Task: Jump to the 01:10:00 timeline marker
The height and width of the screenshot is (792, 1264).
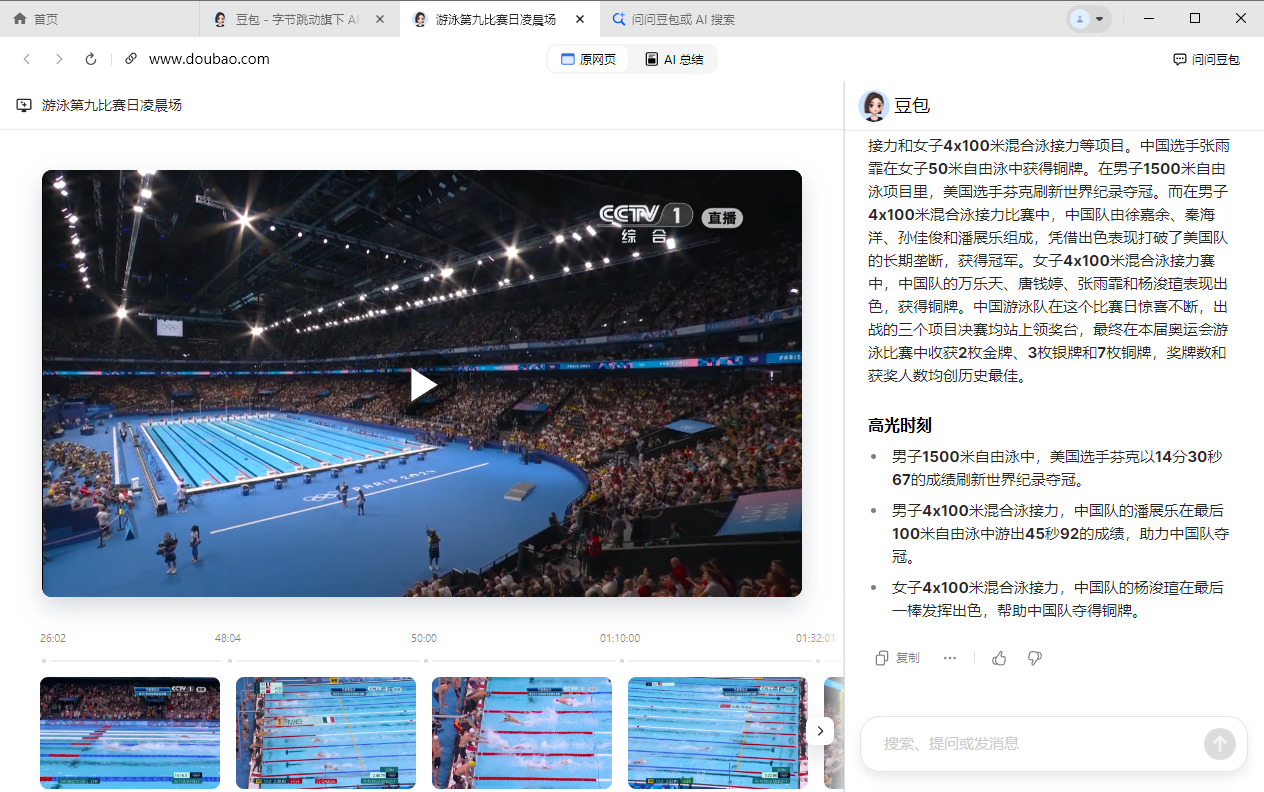Action: 620,638
